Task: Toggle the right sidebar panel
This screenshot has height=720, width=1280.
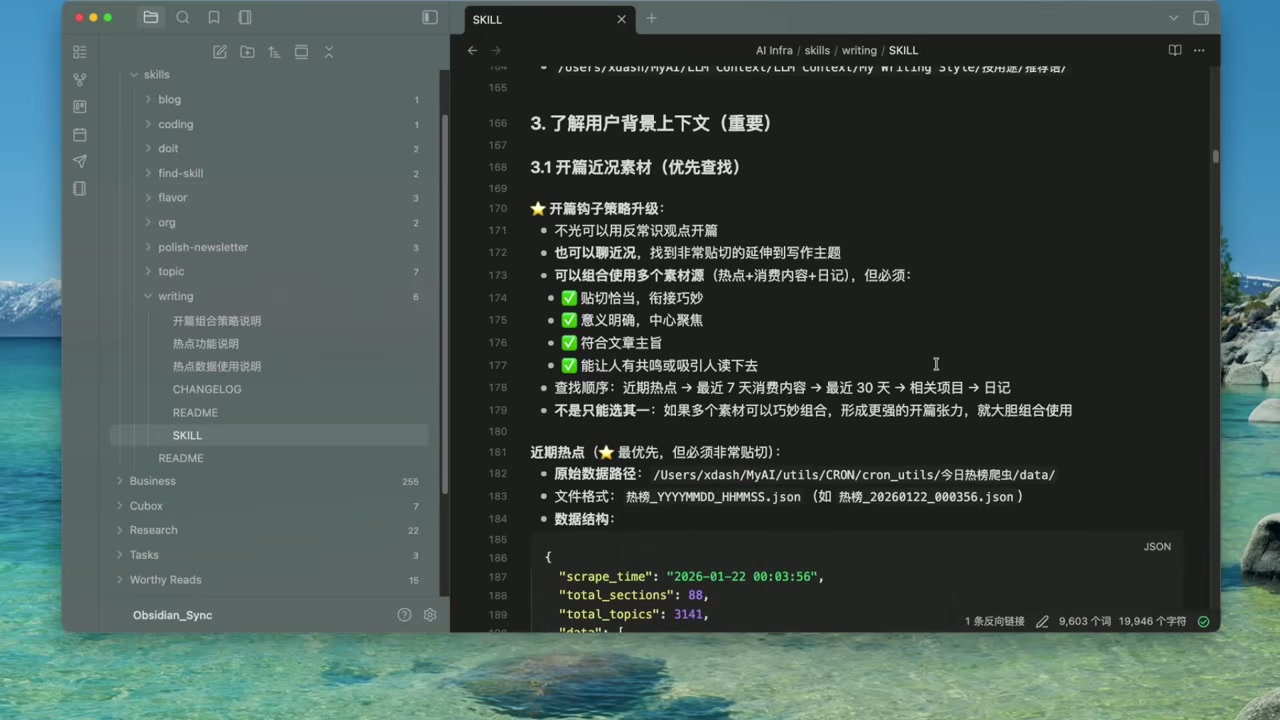Action: coord(1201,18)
